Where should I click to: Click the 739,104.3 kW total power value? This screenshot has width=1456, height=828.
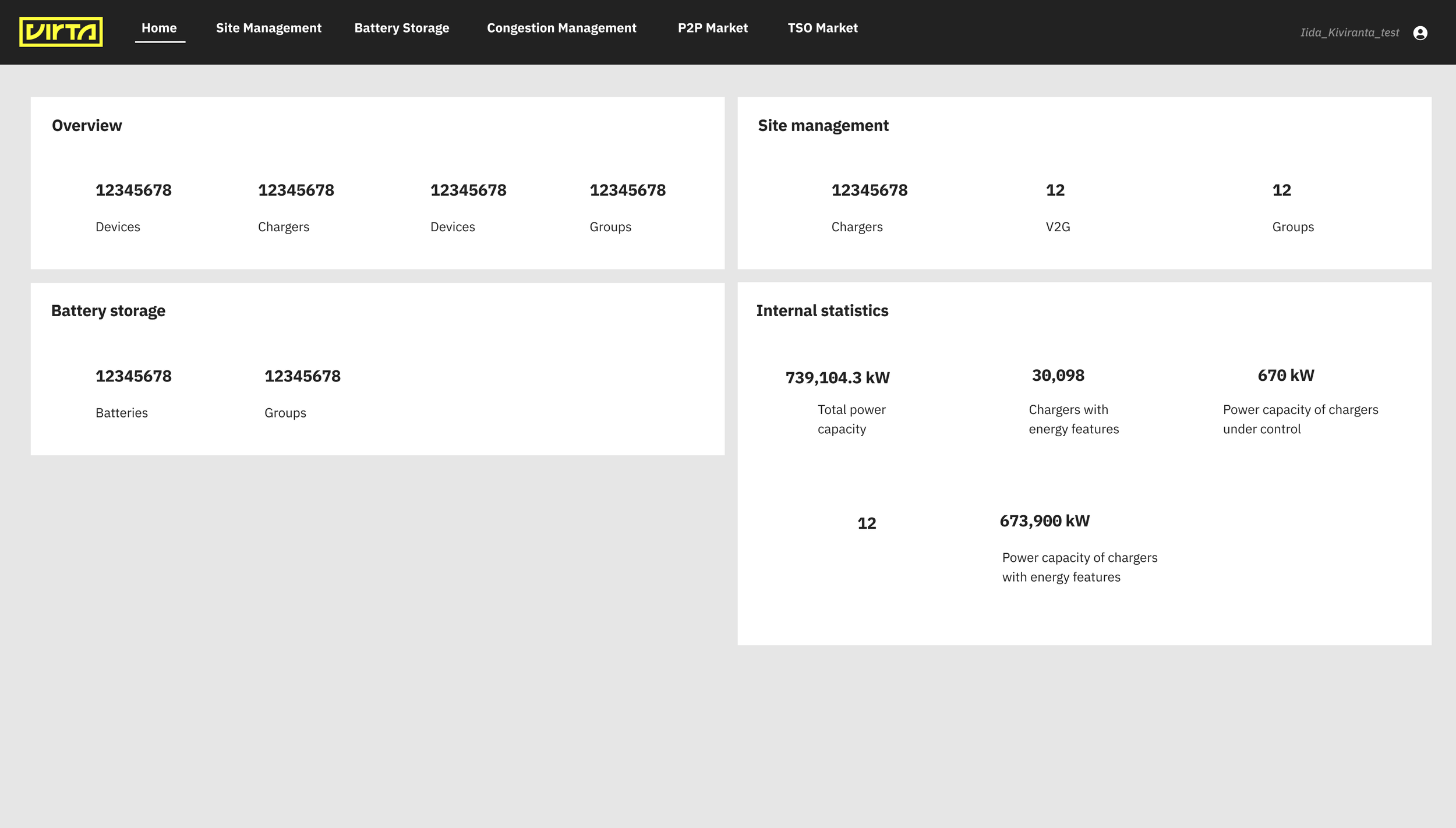pyautogui.click(x=837, y=378)
